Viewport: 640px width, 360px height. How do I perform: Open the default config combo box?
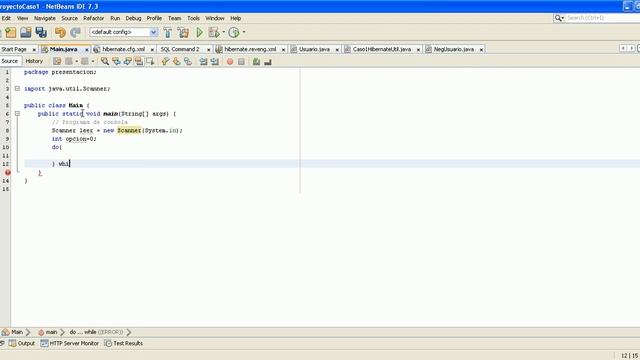123,32
